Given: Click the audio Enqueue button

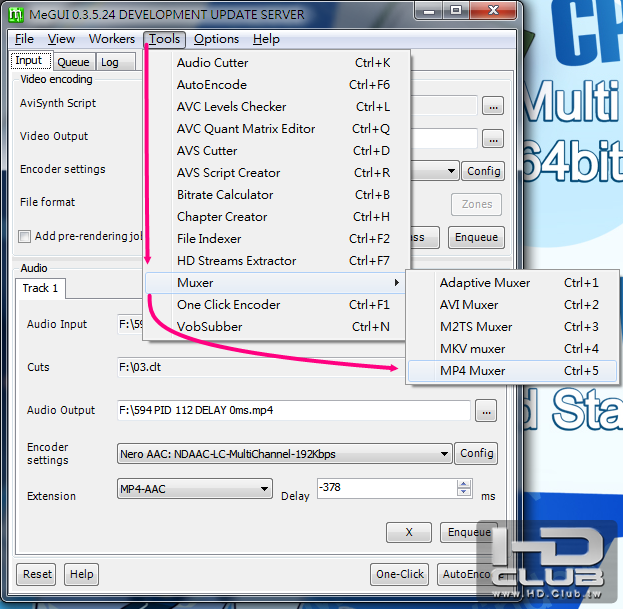Looking at the screenshot, I should click(469, 532).
